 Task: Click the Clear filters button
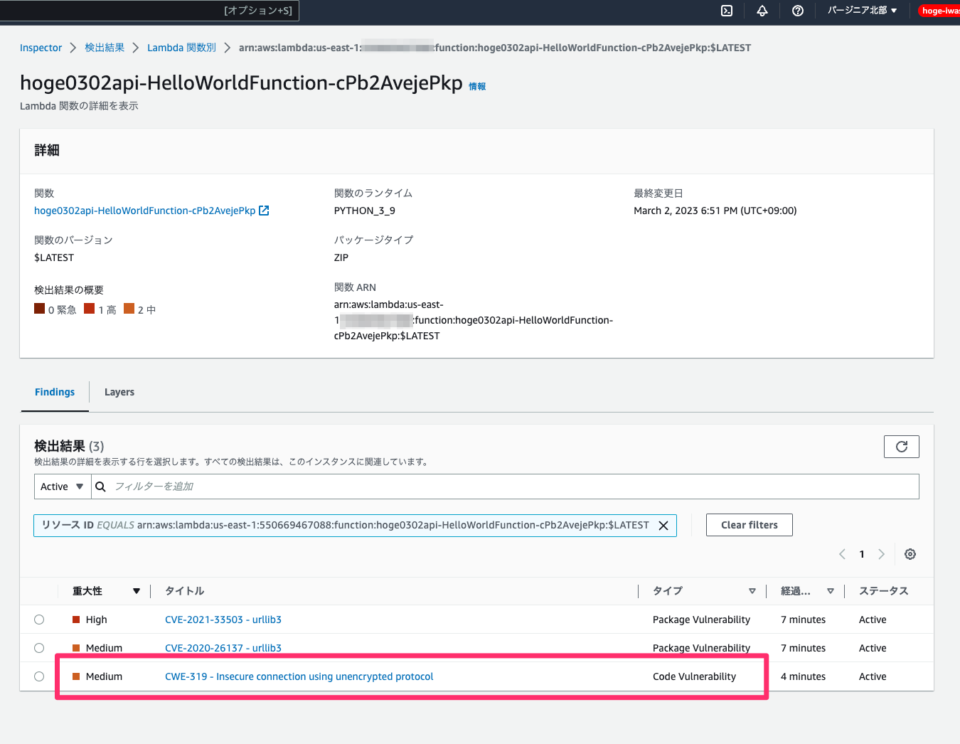point(749,524)
